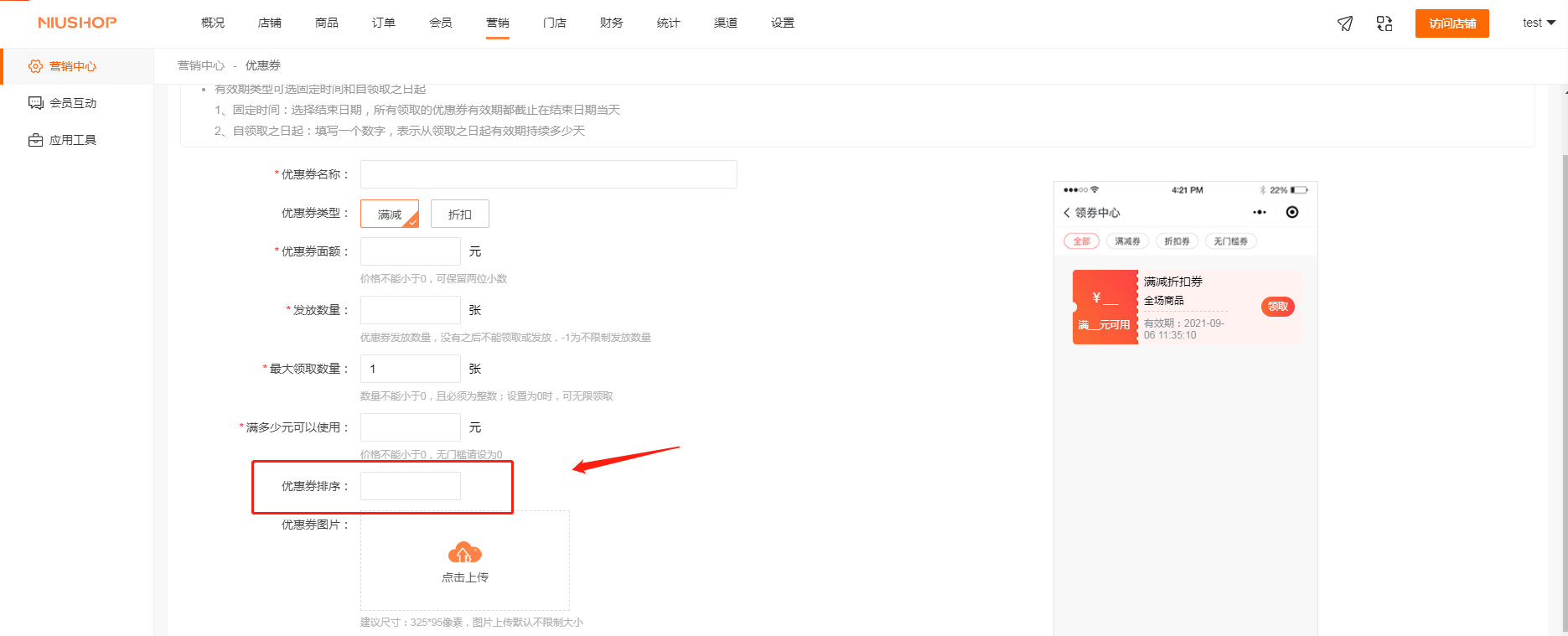Open the 订单 top menu
Screen dimensions: 1568x636
point(384,23)
